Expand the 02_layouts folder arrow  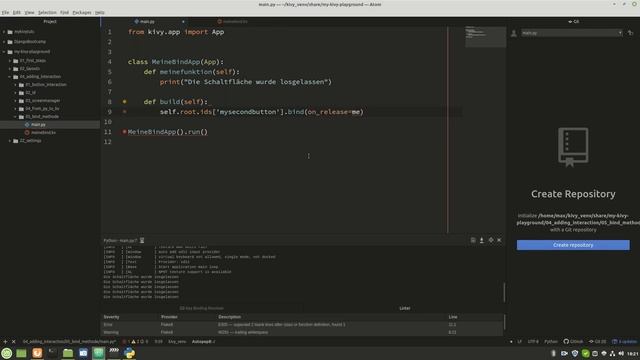point(10,69)
